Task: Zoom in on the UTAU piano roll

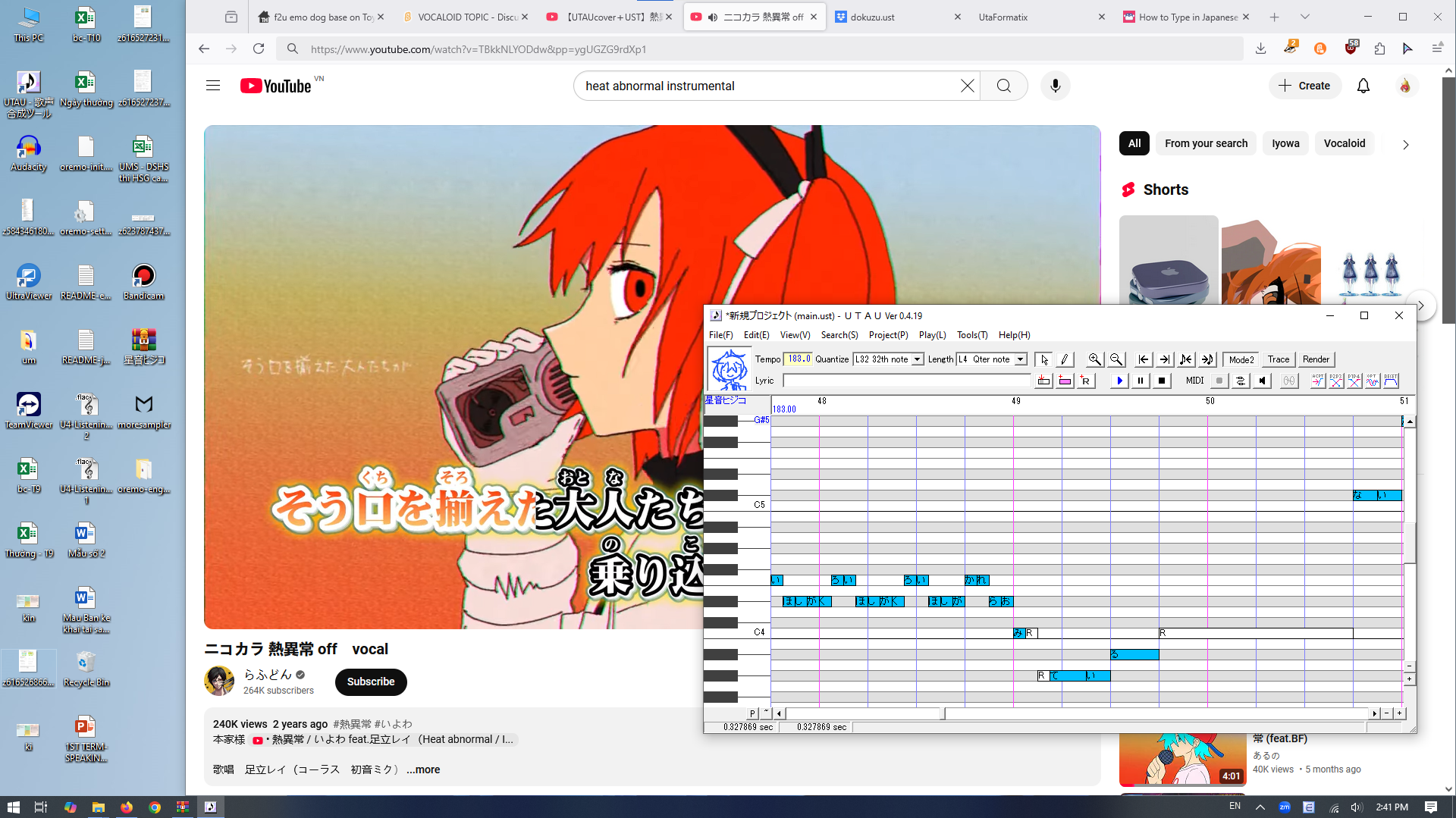Action: tap(1094, 359)
